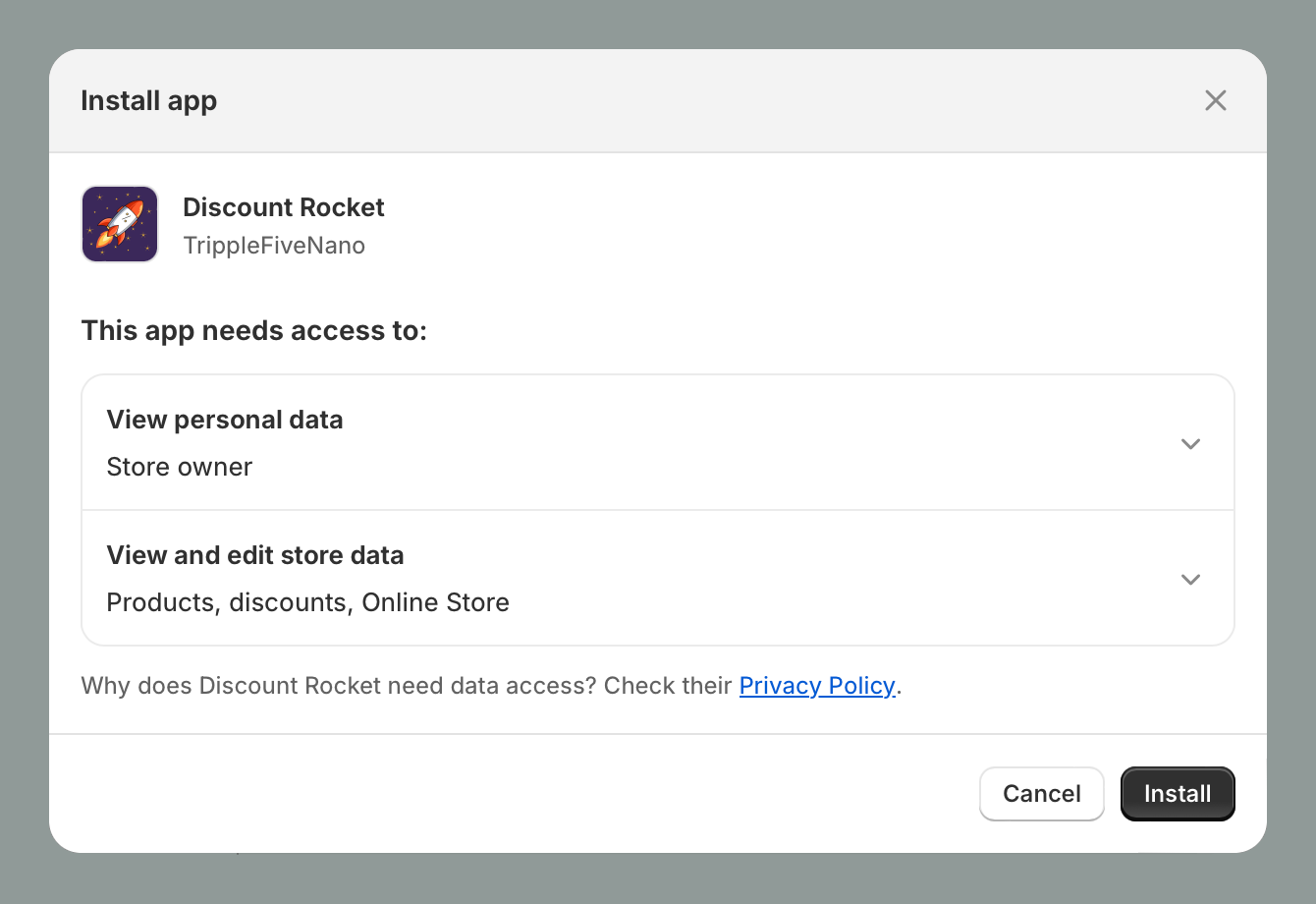Viewport: 1316px width, 904px height.
Task: Click the Products, discounts, Online Store text
Action: [308, 602]
